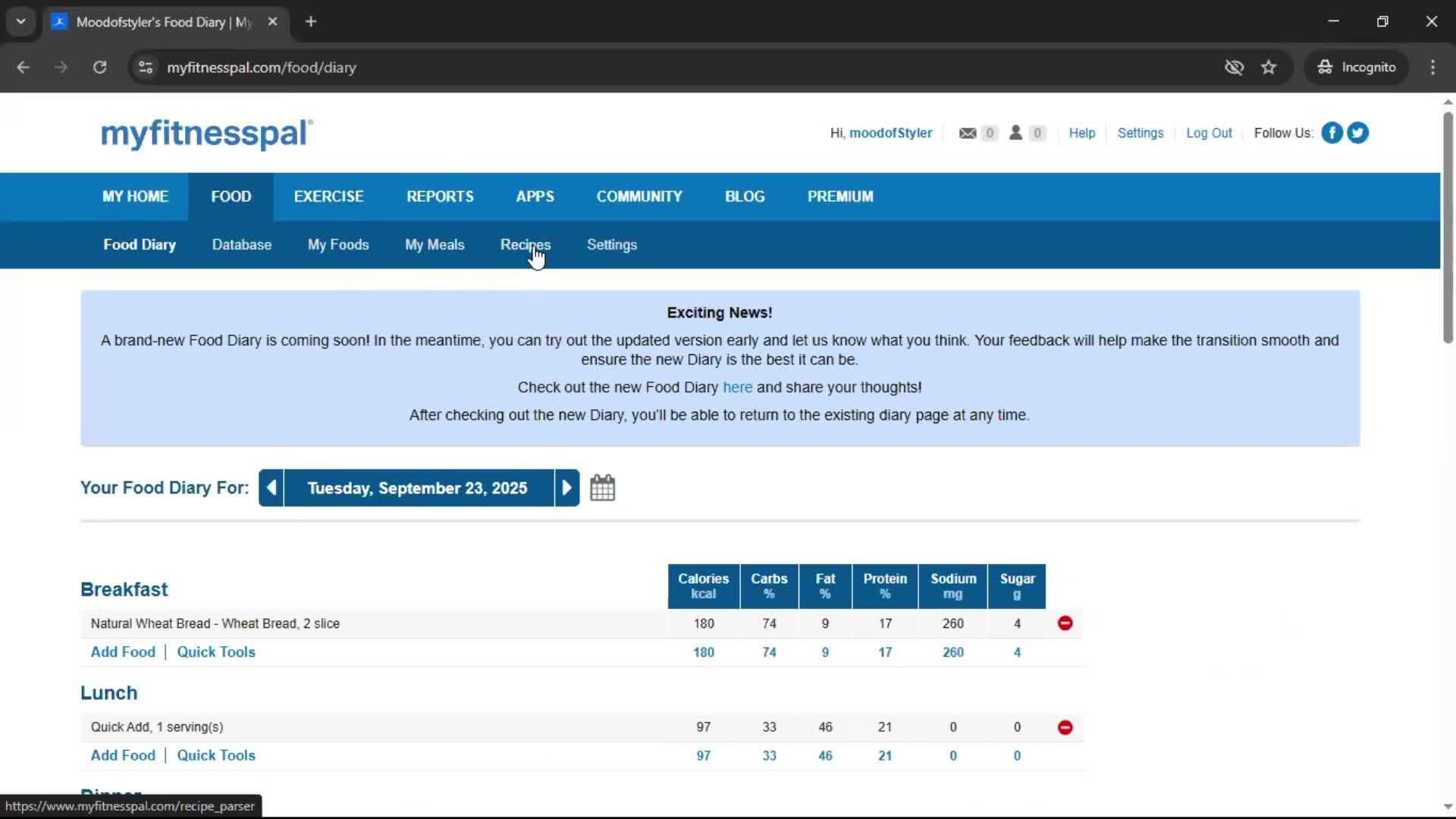Open account Settings link in header
The width and height of the screenshot is (1456, 819).
pyautogui.click(x=1141, y=133)
